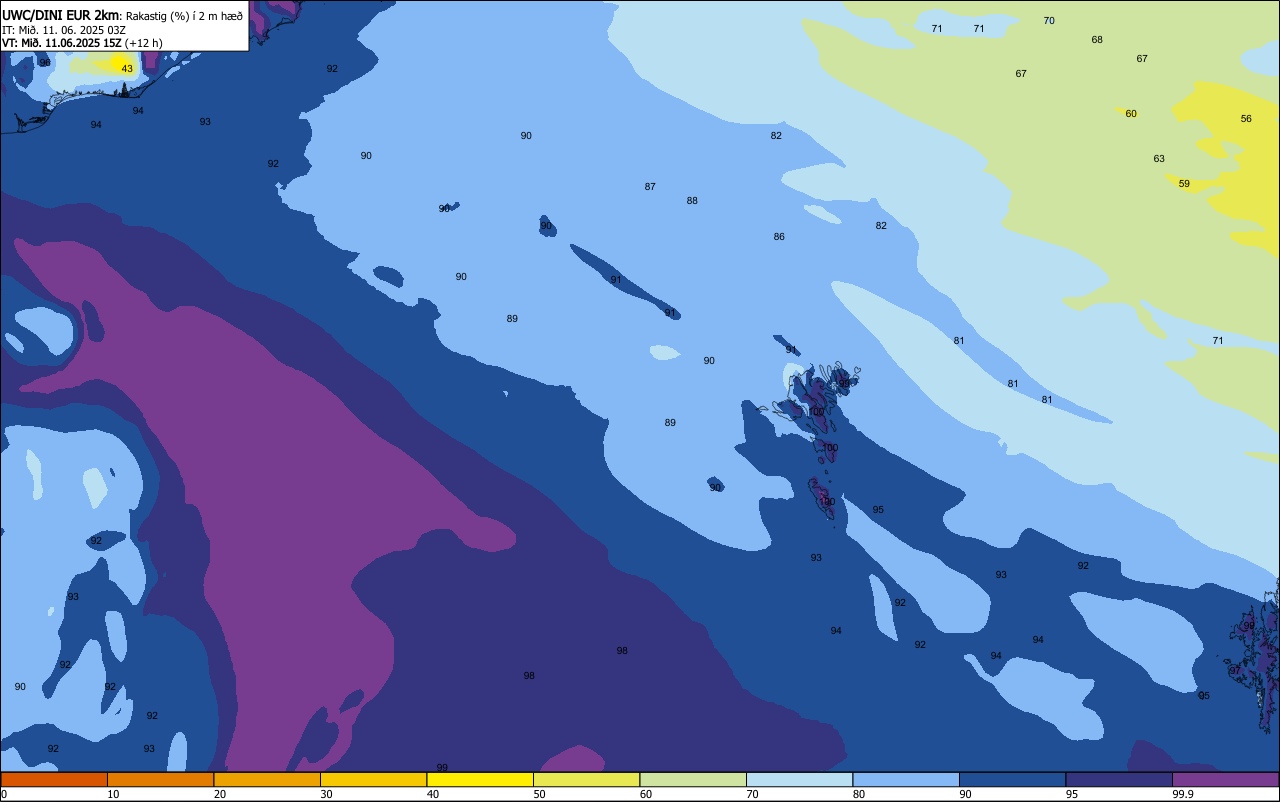Click the pale blue 70–80 legend segment
The width and height of the screenshot is (1280, 802).
[799, 779]
